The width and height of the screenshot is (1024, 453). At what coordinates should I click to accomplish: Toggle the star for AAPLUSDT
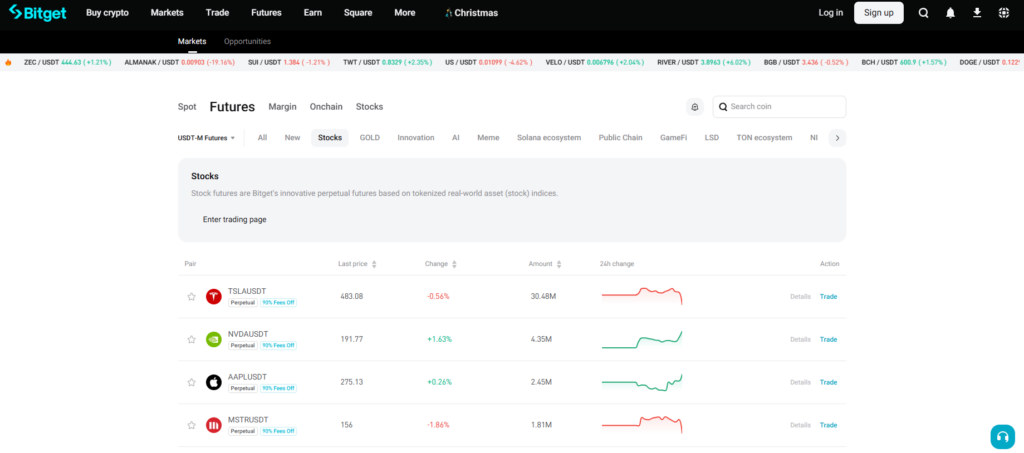[191, 382]
